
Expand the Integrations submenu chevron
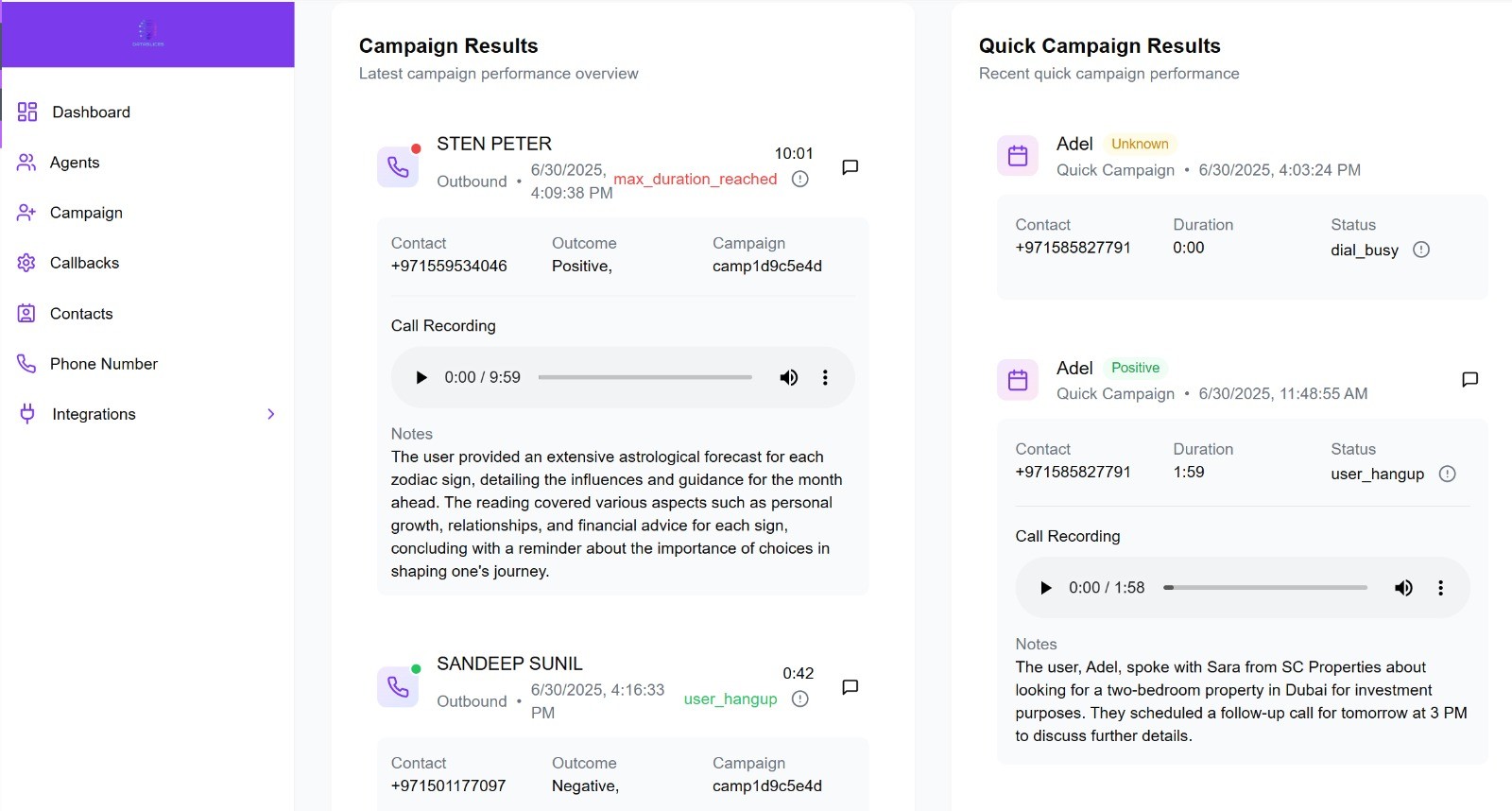click(x=271, y=414)
